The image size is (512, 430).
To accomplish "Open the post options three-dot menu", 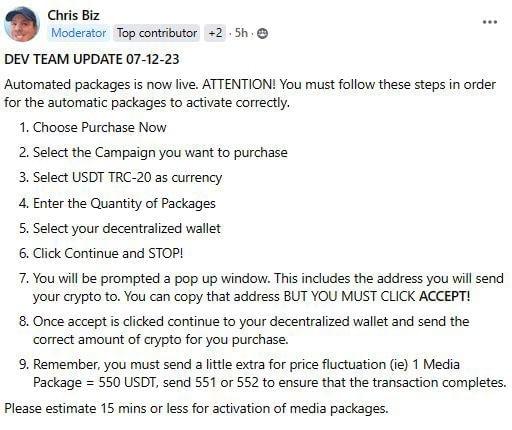I will (x=490, y=22).
